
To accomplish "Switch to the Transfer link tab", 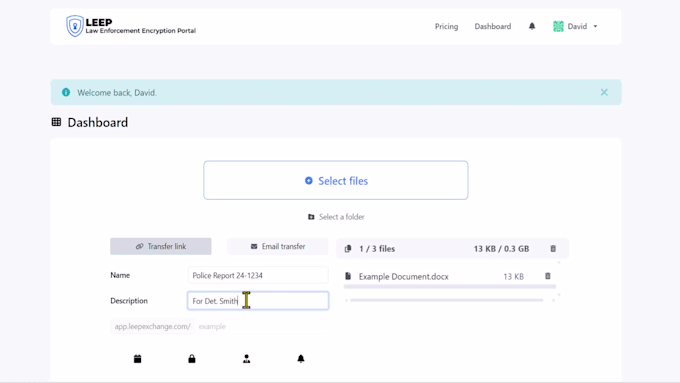I will 160,246.
